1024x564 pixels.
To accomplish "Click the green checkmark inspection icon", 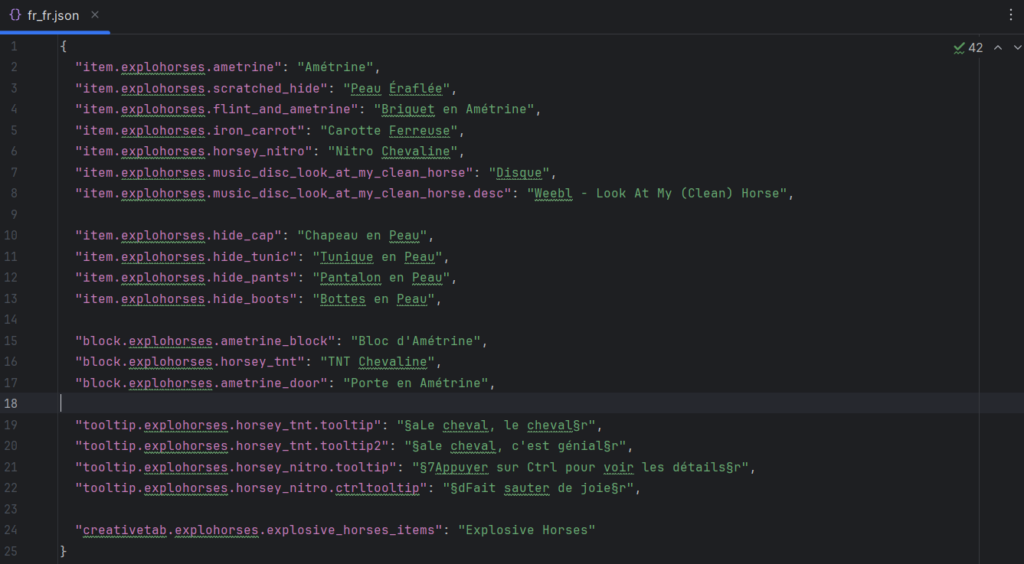I will pyautogui.click(x=959, y=47).
